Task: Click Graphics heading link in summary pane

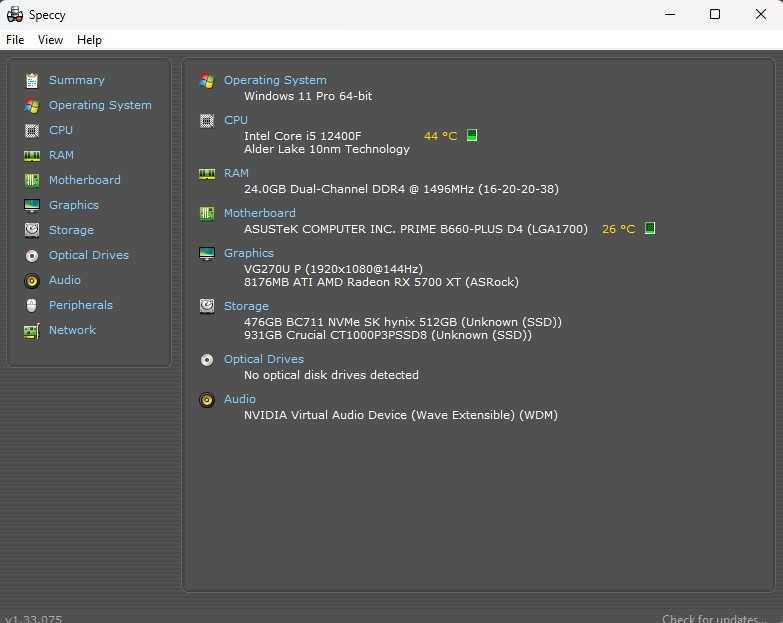Action: (x=249, y=253)
